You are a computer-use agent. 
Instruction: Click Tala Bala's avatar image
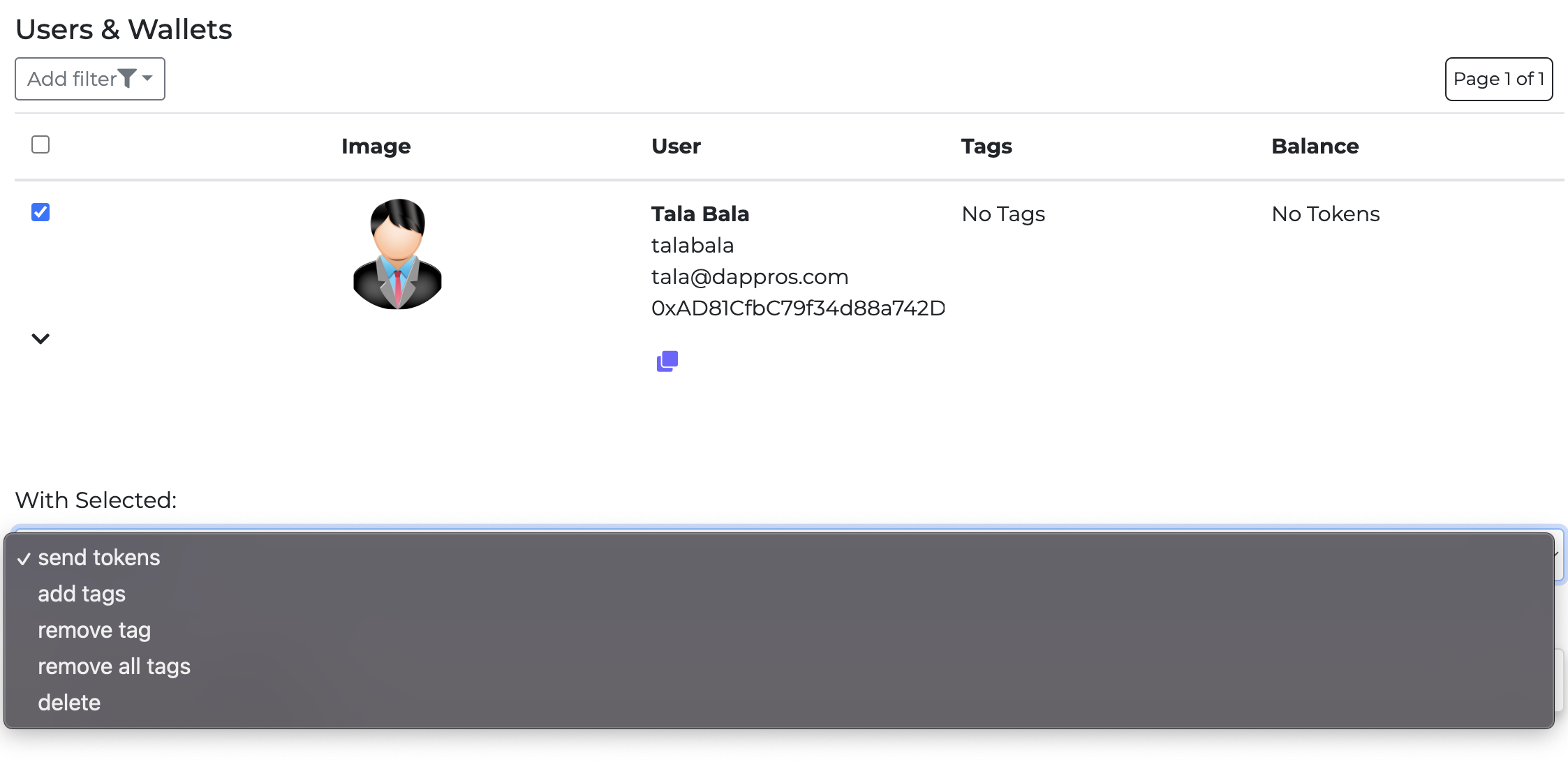pyautogui.click(x=397, y=254)
